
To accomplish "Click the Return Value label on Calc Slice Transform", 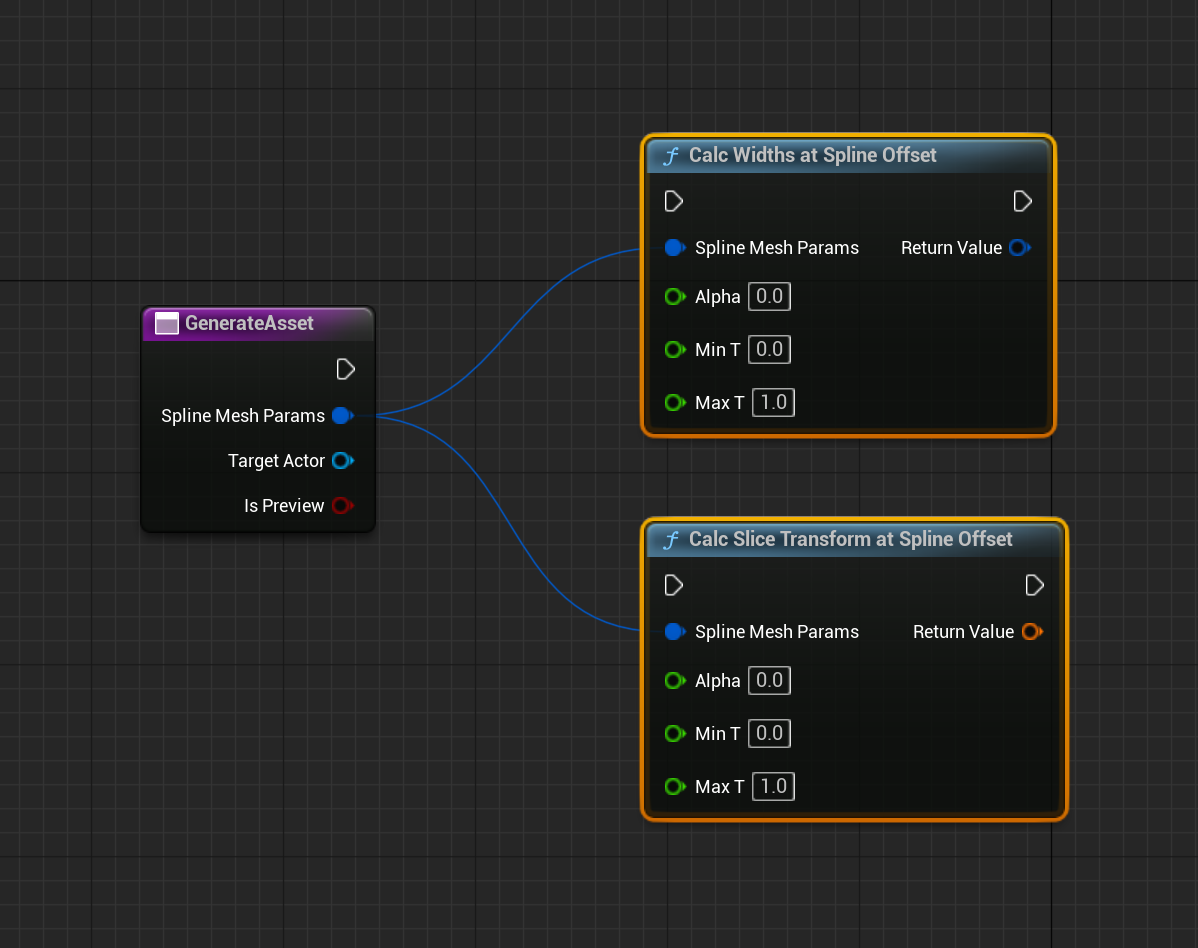I will coord(963,632).
